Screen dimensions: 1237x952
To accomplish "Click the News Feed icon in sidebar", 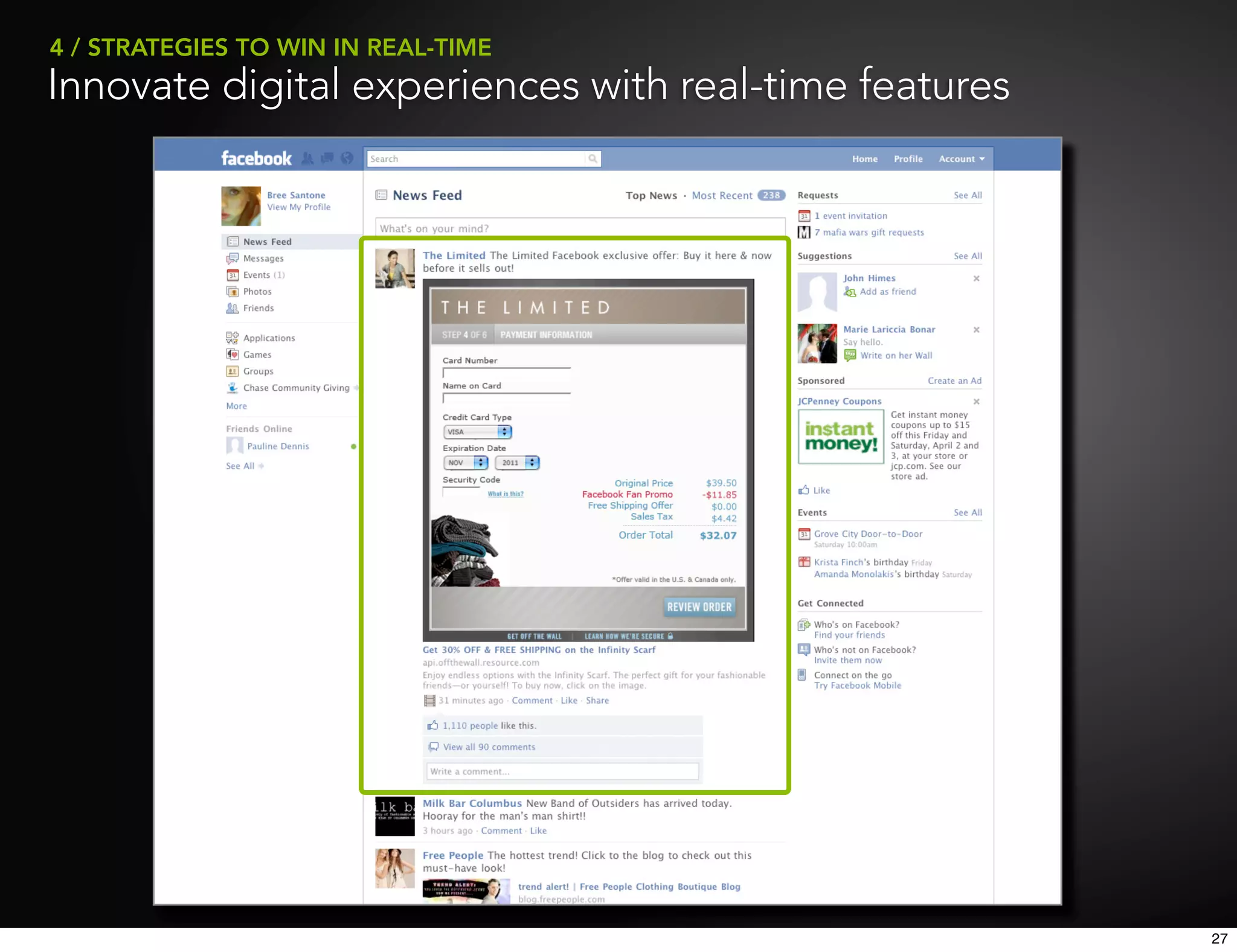I will 233,242.
